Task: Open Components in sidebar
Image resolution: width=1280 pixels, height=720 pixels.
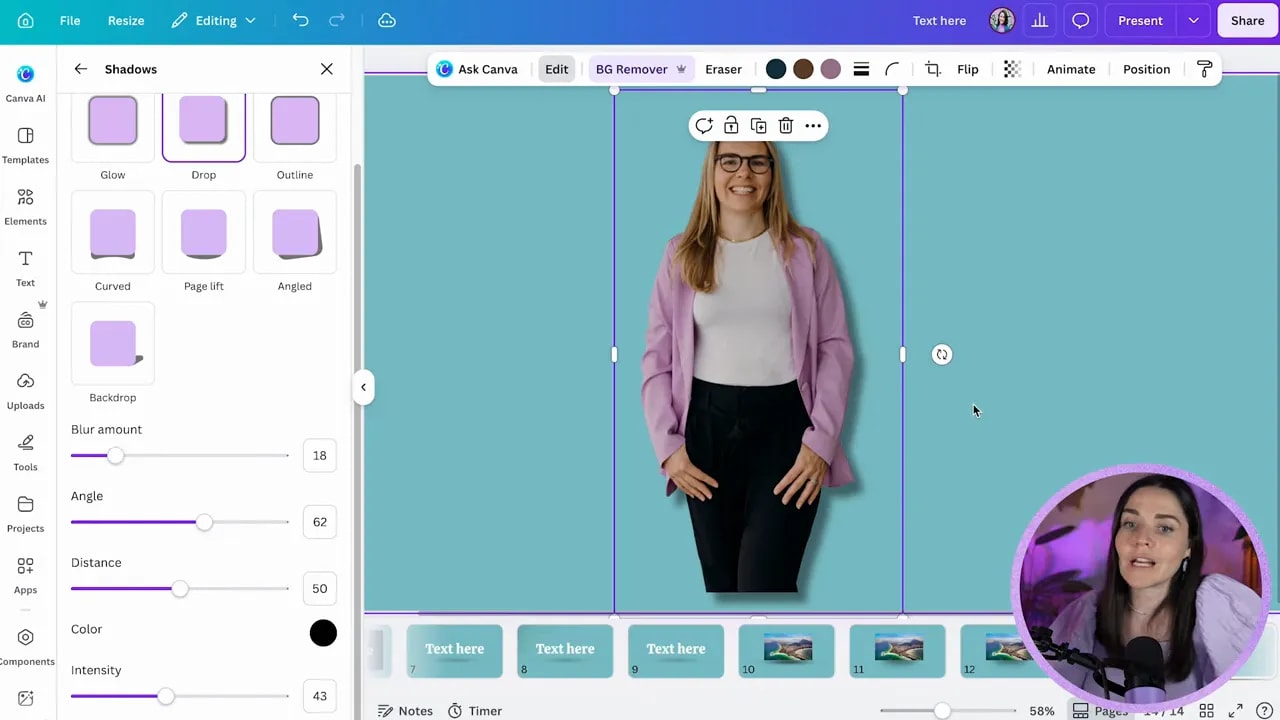Action: tap(25, 647)
